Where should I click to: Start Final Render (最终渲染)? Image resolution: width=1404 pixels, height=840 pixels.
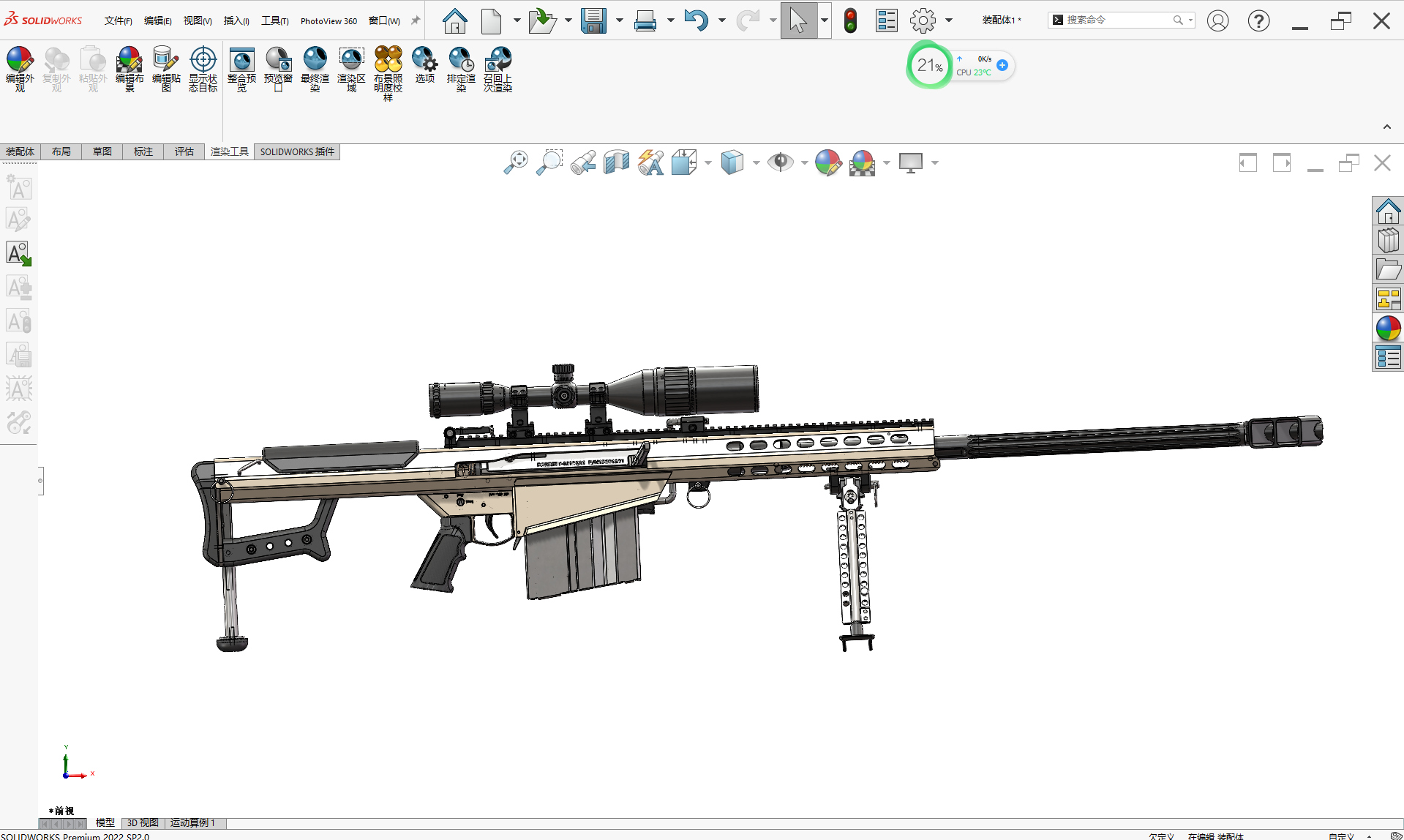point(315,70)
